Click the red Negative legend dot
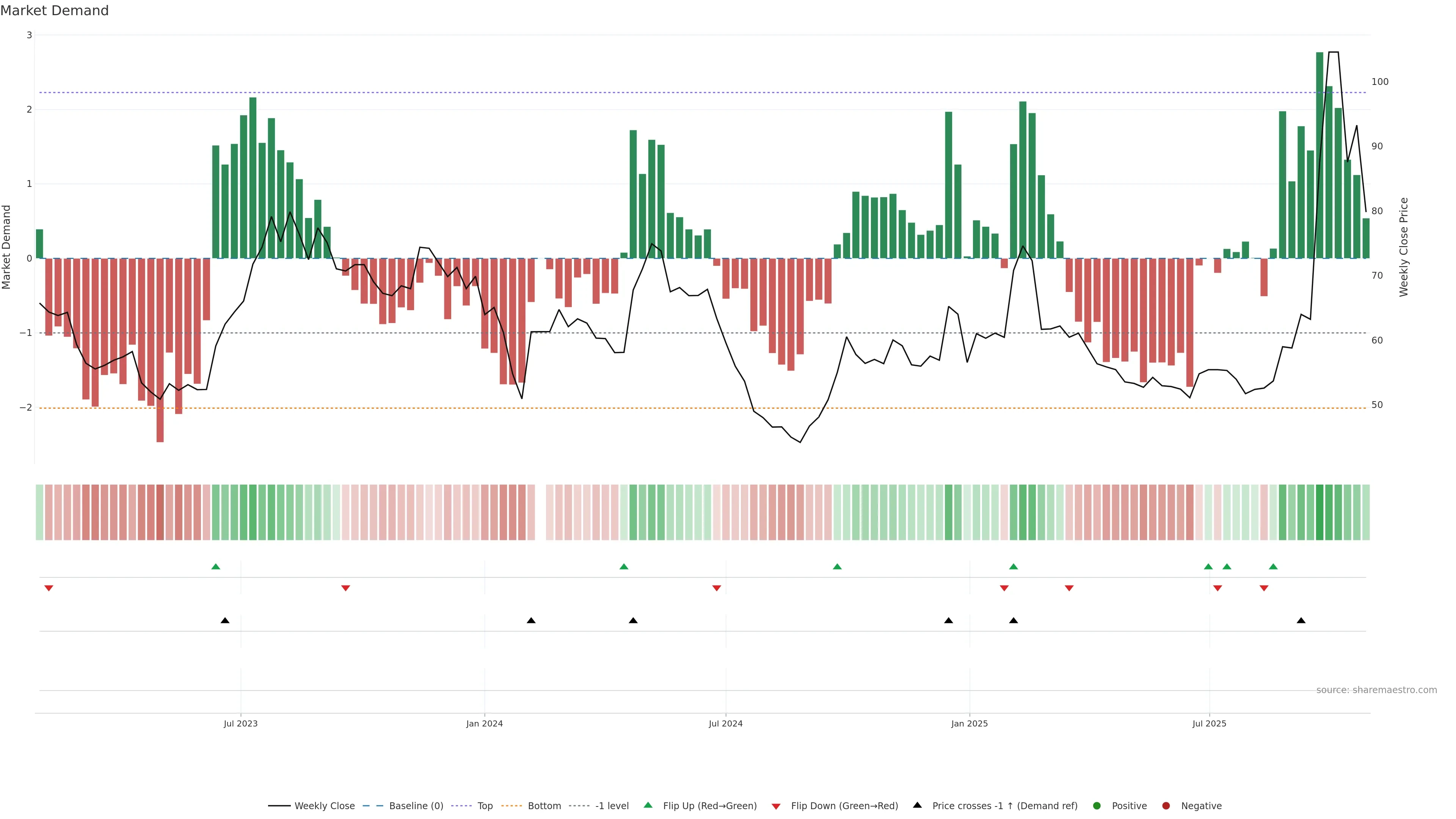 (x=1166, y=805)
